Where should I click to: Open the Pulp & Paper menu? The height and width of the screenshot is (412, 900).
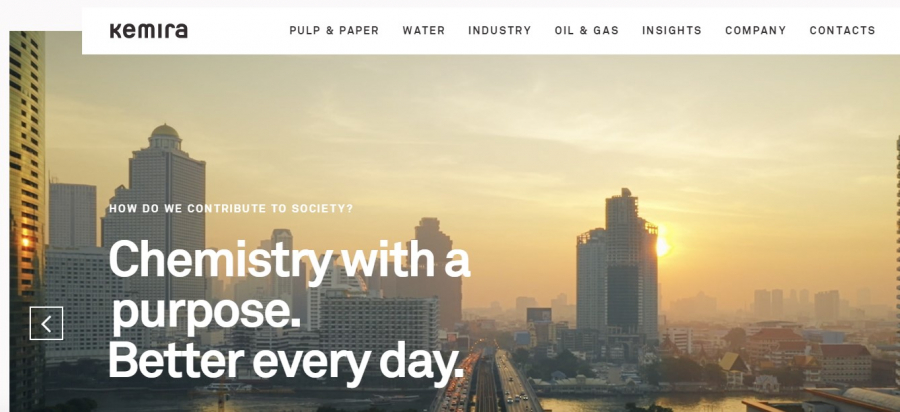pos(334,30)
